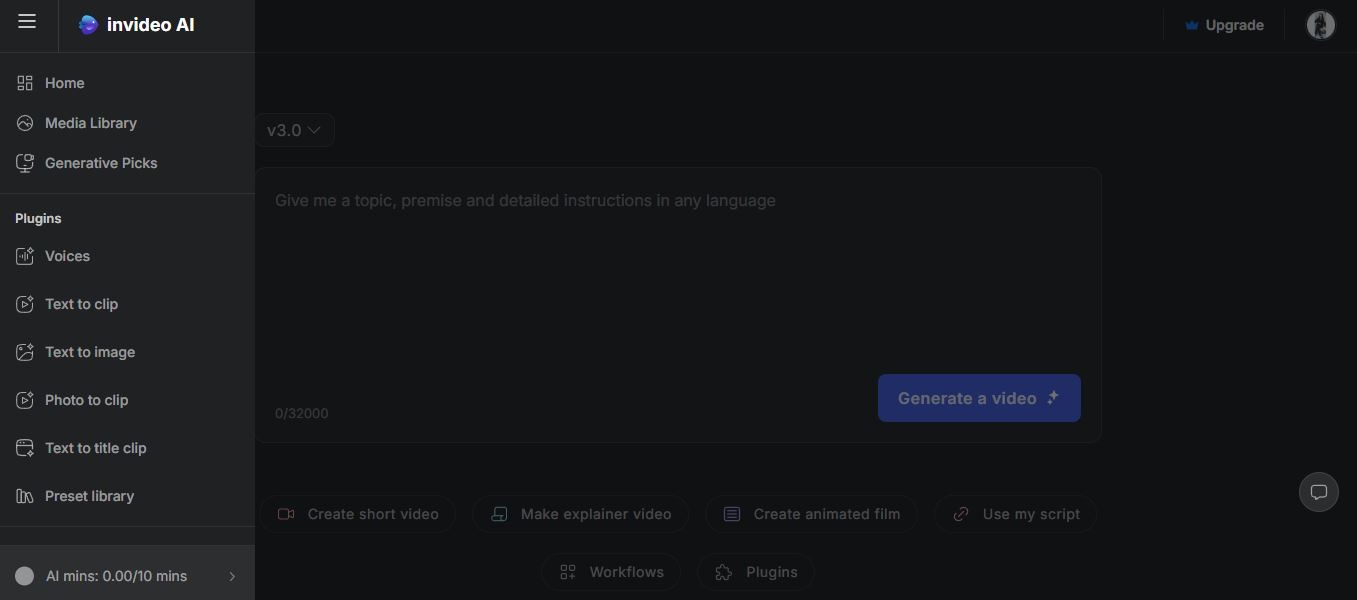Open the Voices plugin
Screen dimensions: 1357x600
pos(67,256)
